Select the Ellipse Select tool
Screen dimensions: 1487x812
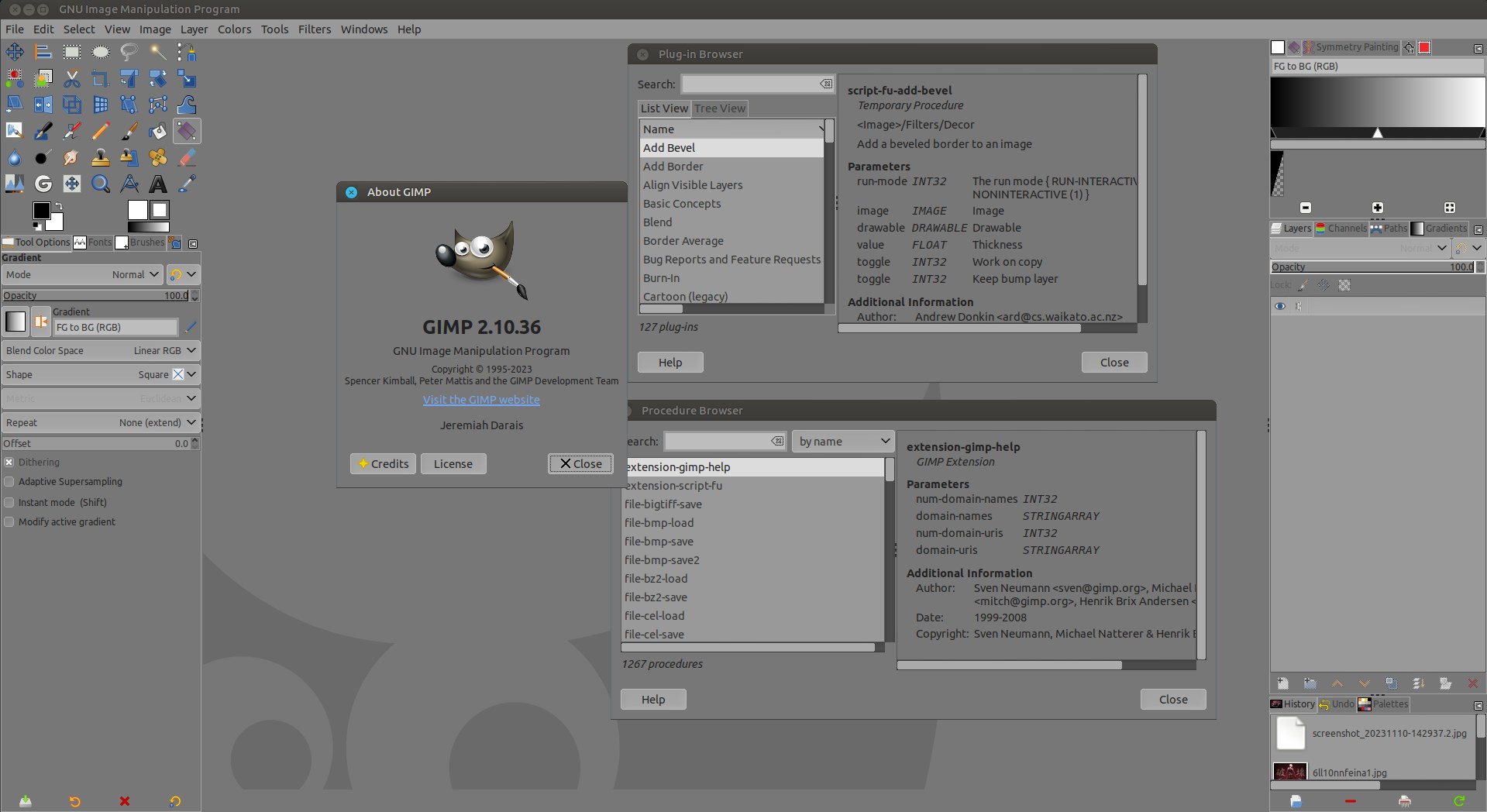[101, 52]
